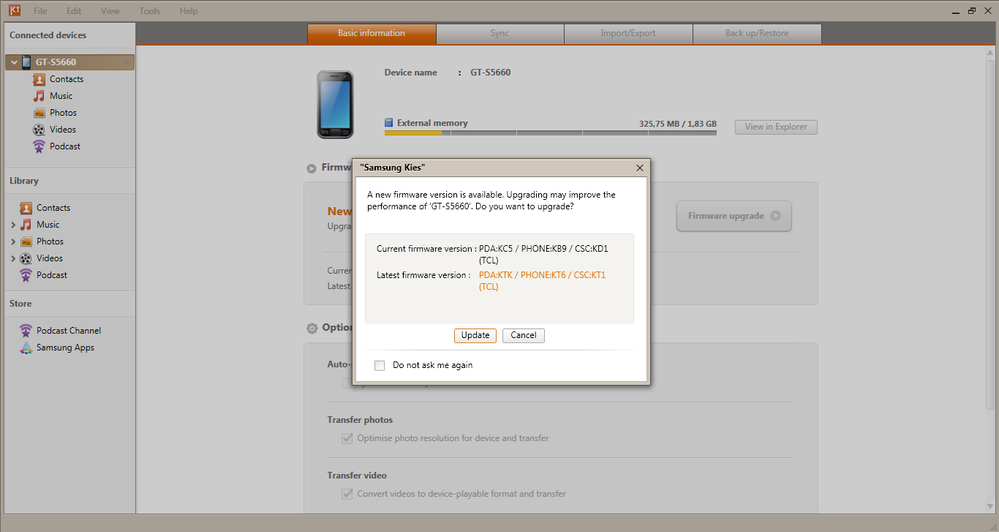Click the Device name GT-S5660 value
Viewport: 999px width, 532px height.
point(491,73)
